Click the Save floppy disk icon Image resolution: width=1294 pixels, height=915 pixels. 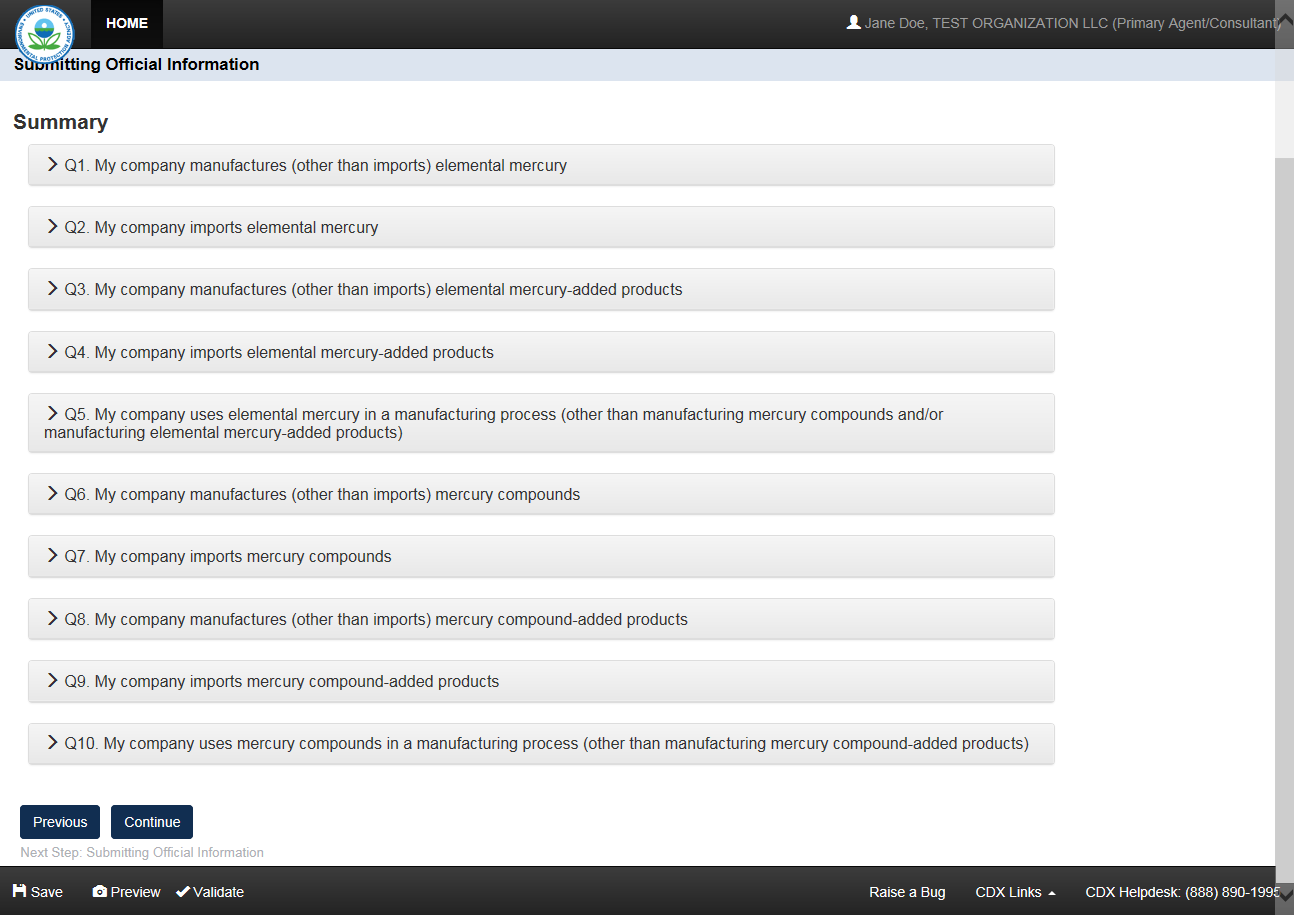coord(20,891)
